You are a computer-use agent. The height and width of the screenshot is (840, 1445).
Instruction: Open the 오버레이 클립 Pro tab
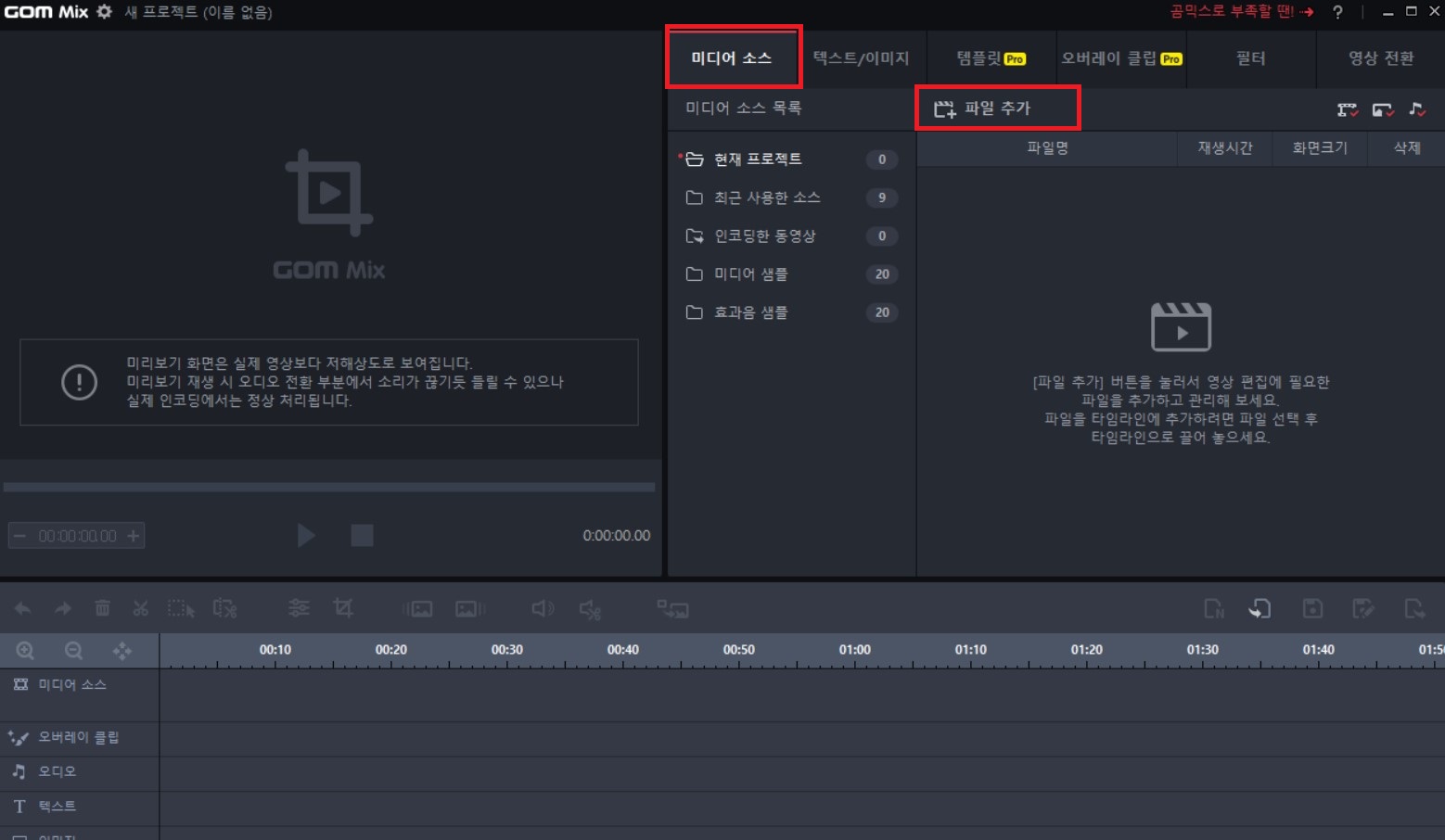tap(1121, 58)
